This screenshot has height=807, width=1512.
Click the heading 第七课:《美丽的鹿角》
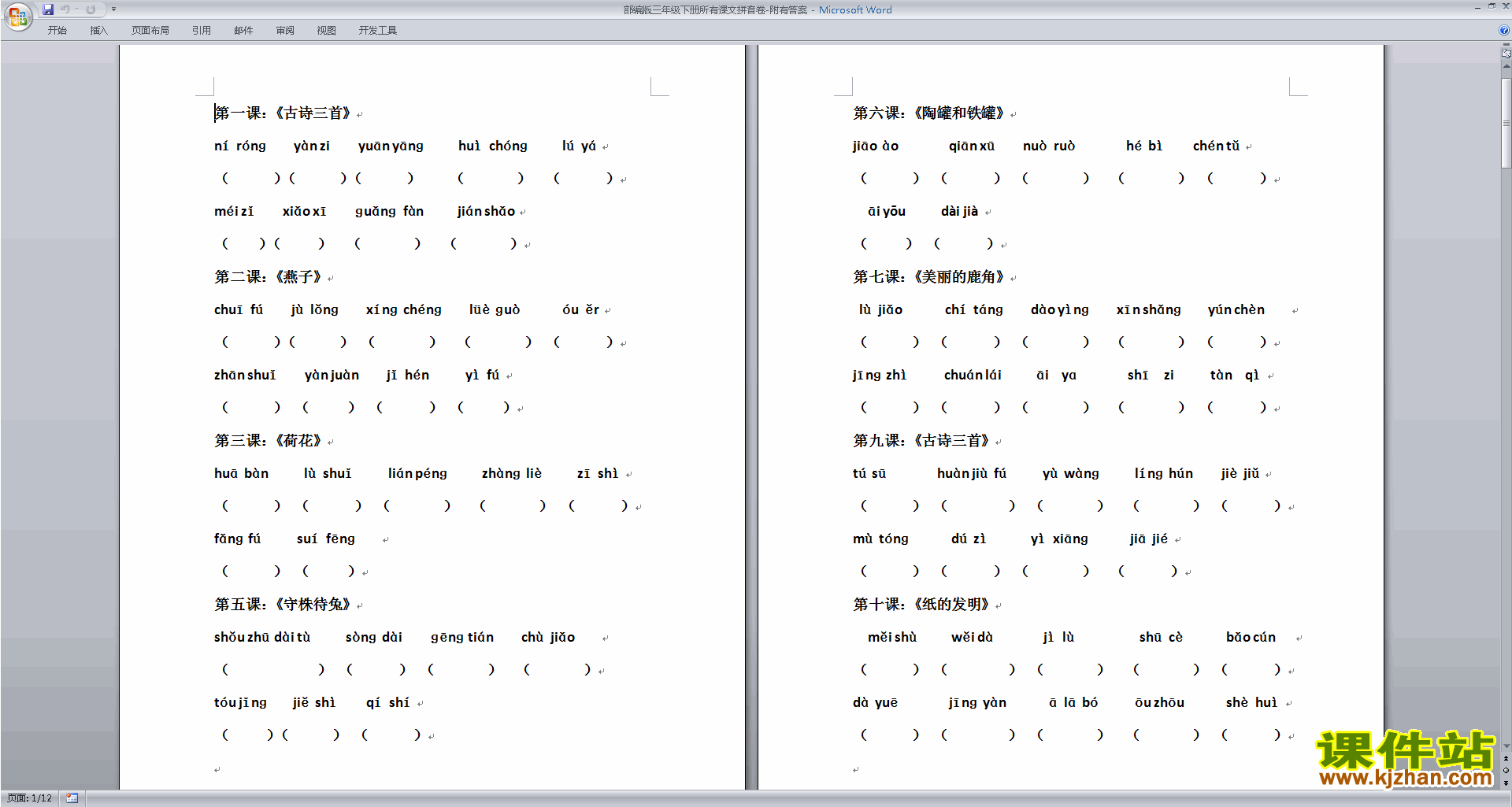929,277
